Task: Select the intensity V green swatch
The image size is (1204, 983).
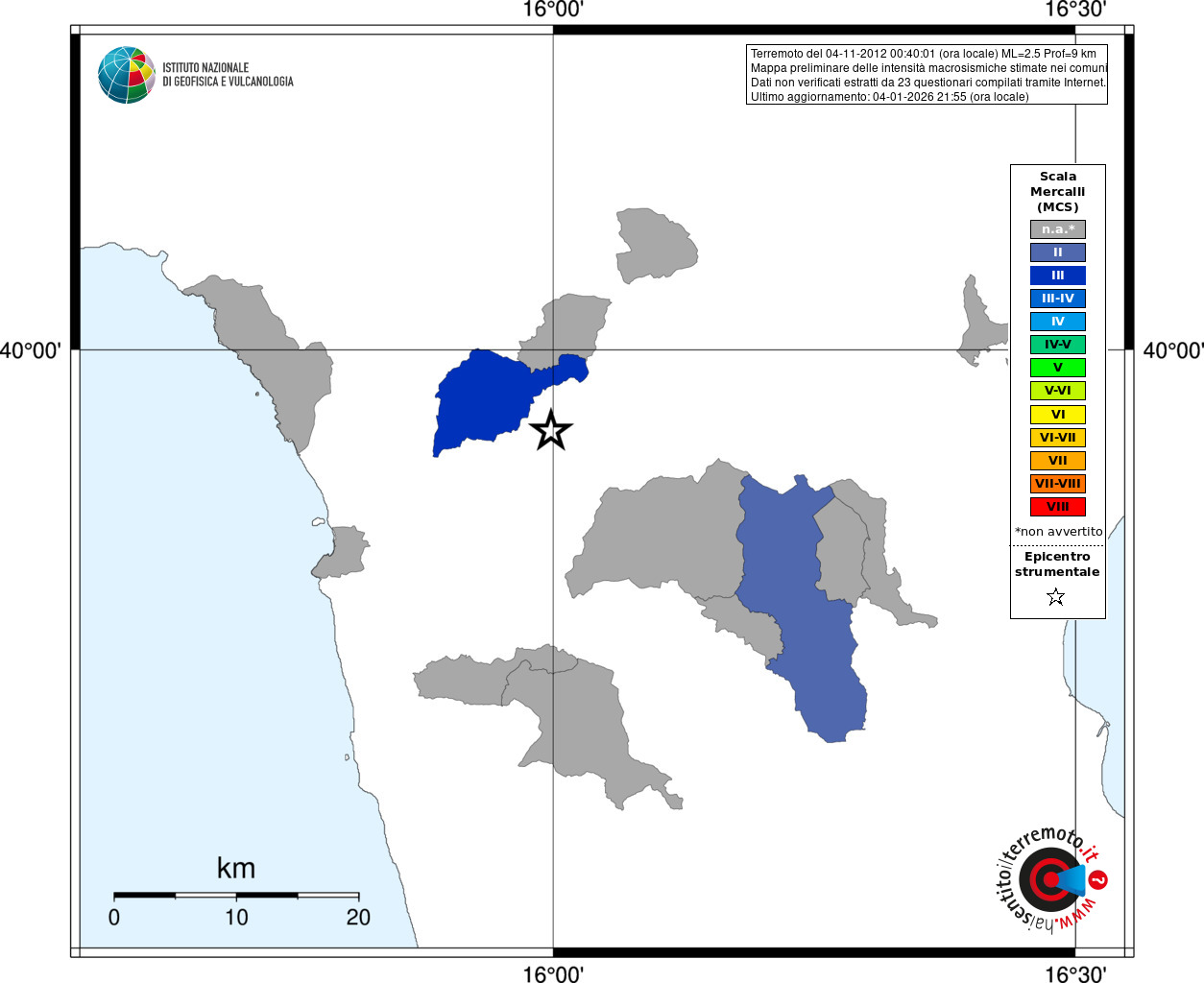Action: 1058,368
